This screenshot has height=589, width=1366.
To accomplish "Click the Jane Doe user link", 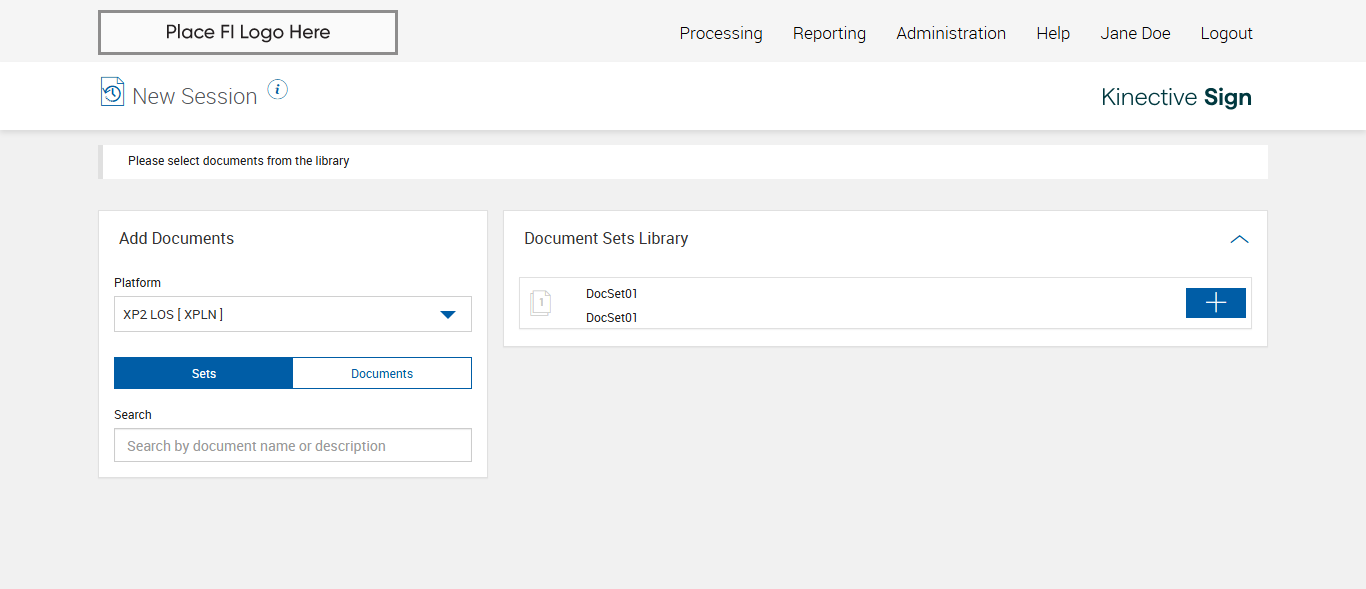I will tap(1135, 33).
